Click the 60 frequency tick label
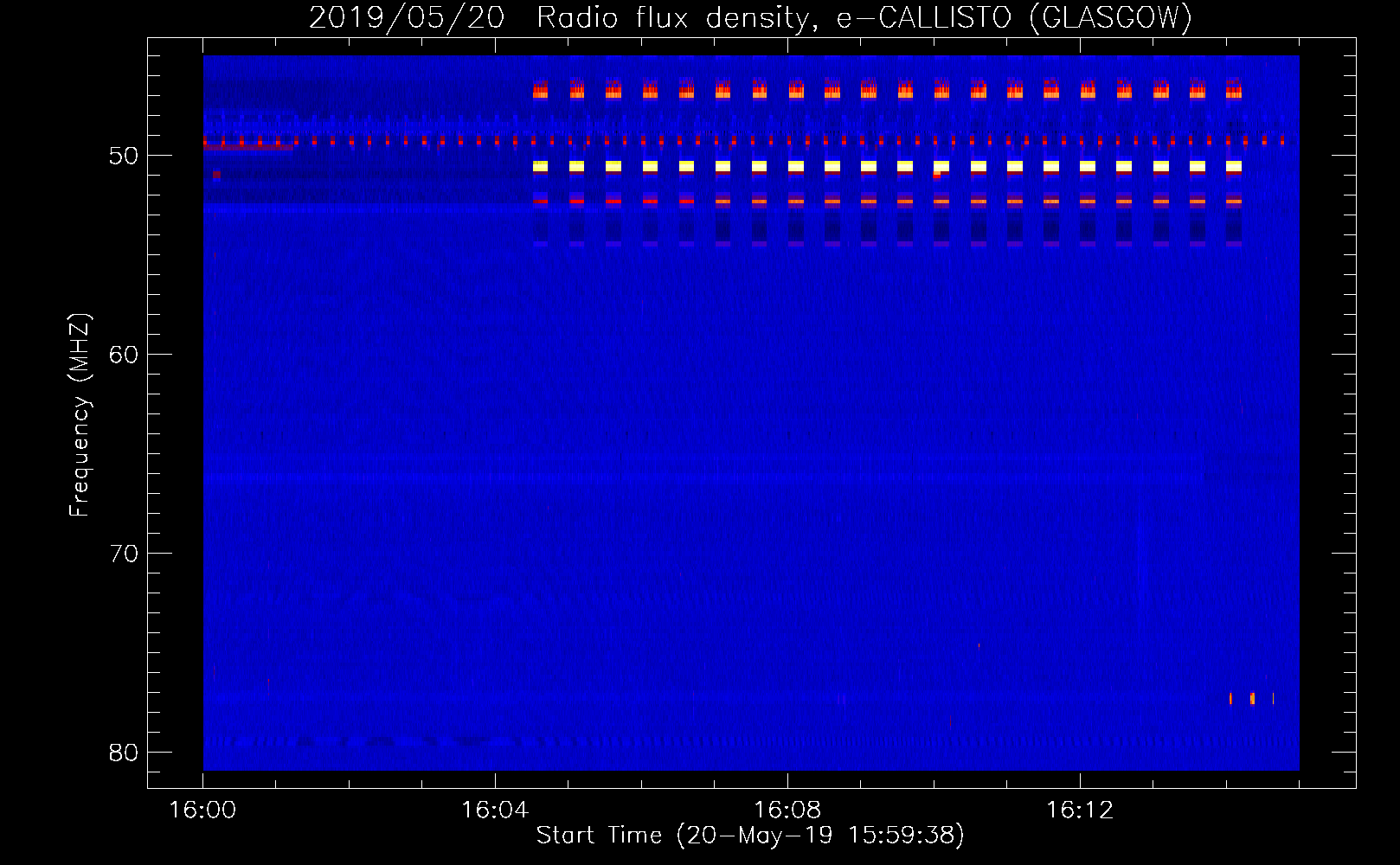The height and width of the screenshot is (865, 1400). click(x=124, y=355)
